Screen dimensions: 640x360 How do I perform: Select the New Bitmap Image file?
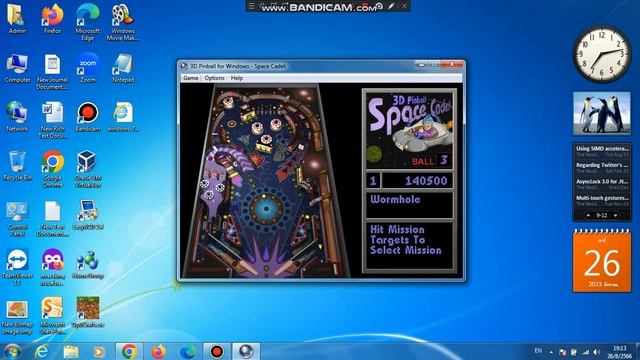[17, 317]
